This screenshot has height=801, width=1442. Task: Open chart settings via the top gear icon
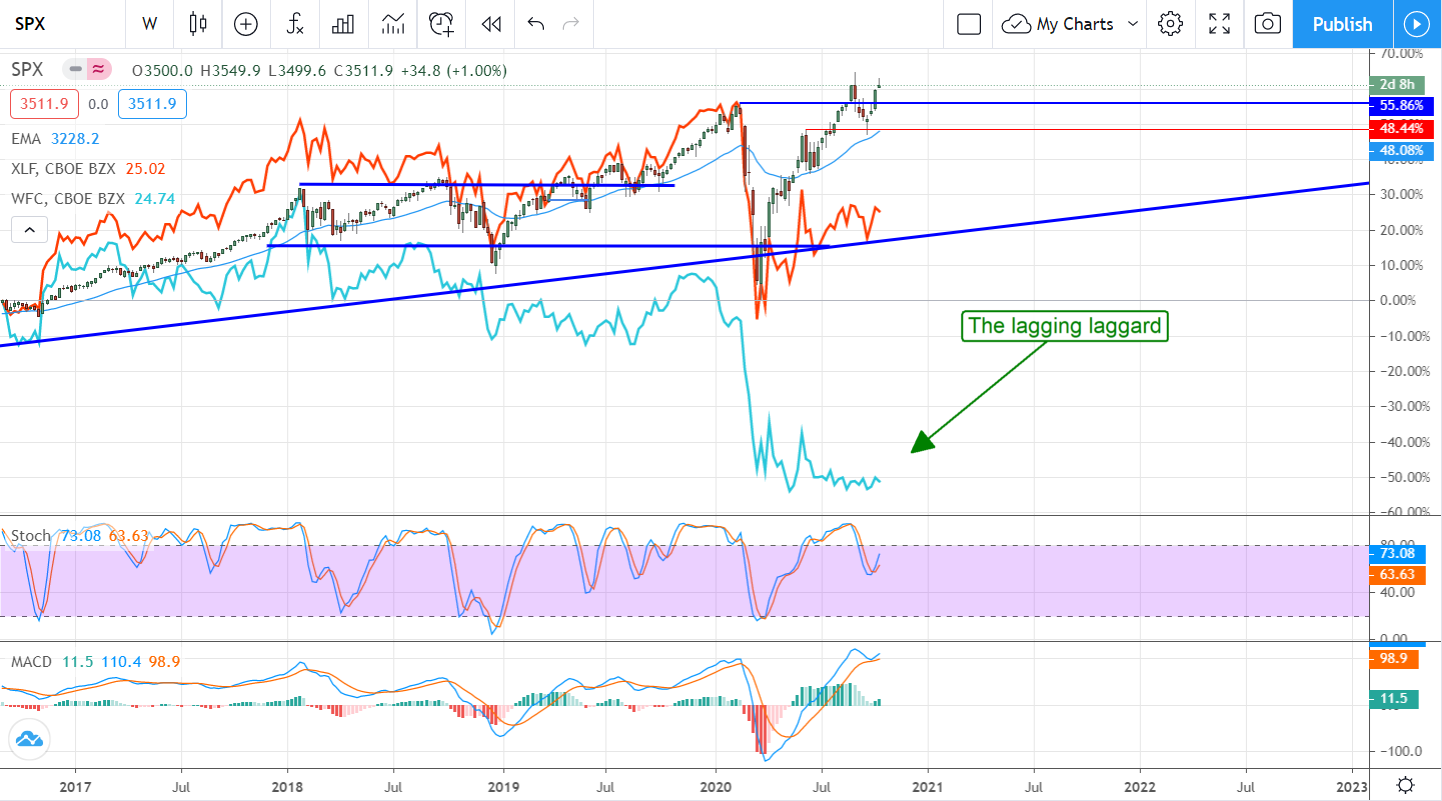pos(1170,24)
